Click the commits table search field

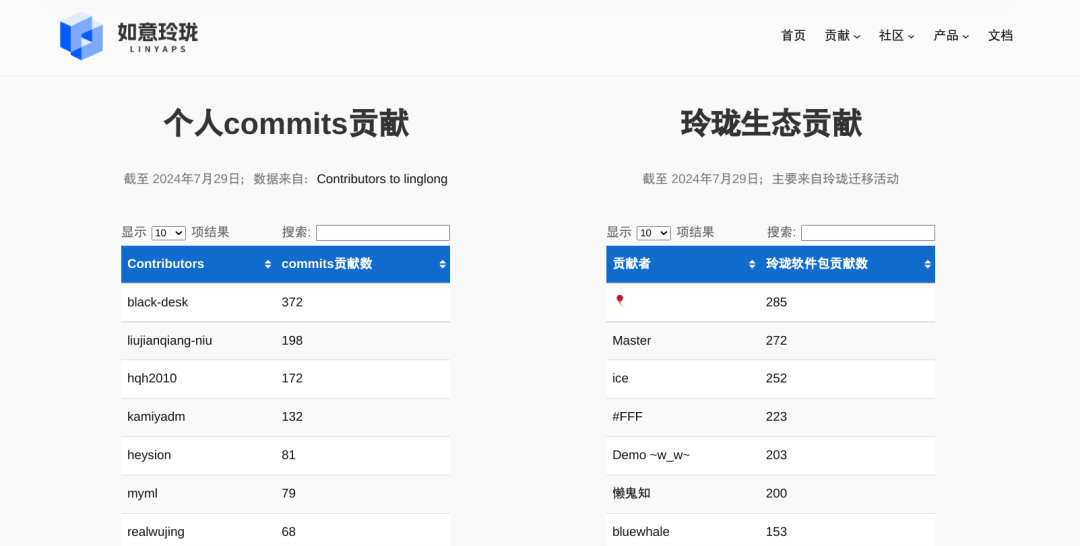(383, 233)
